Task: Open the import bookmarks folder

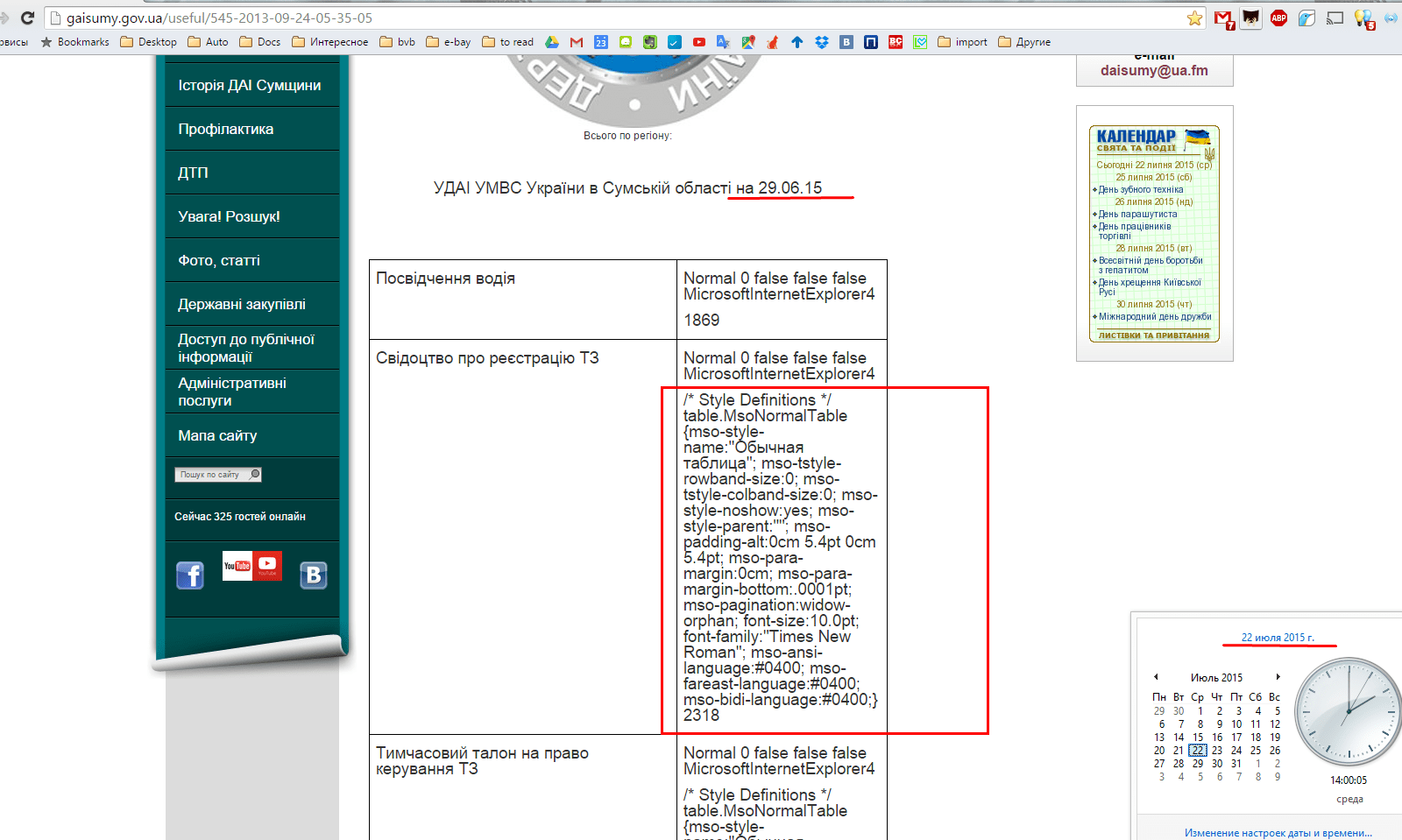Action: click(x=962, y=42)
